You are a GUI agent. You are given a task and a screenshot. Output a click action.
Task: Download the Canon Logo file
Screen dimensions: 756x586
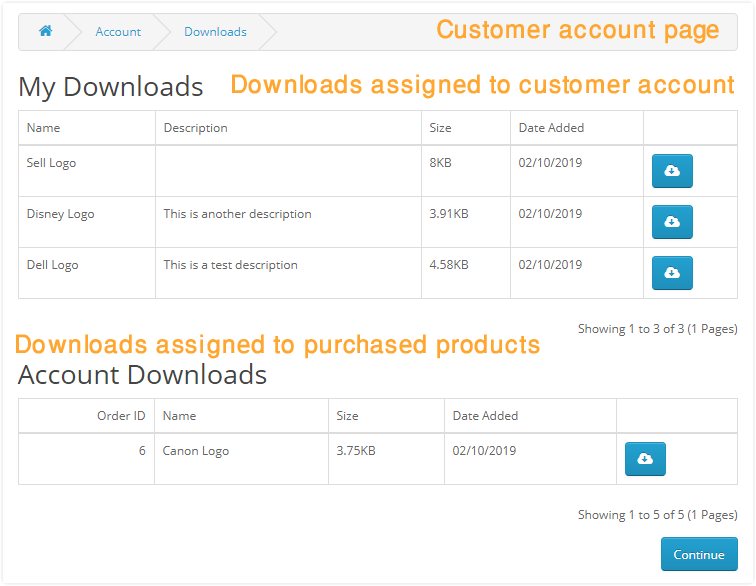[x=645, y=459]
